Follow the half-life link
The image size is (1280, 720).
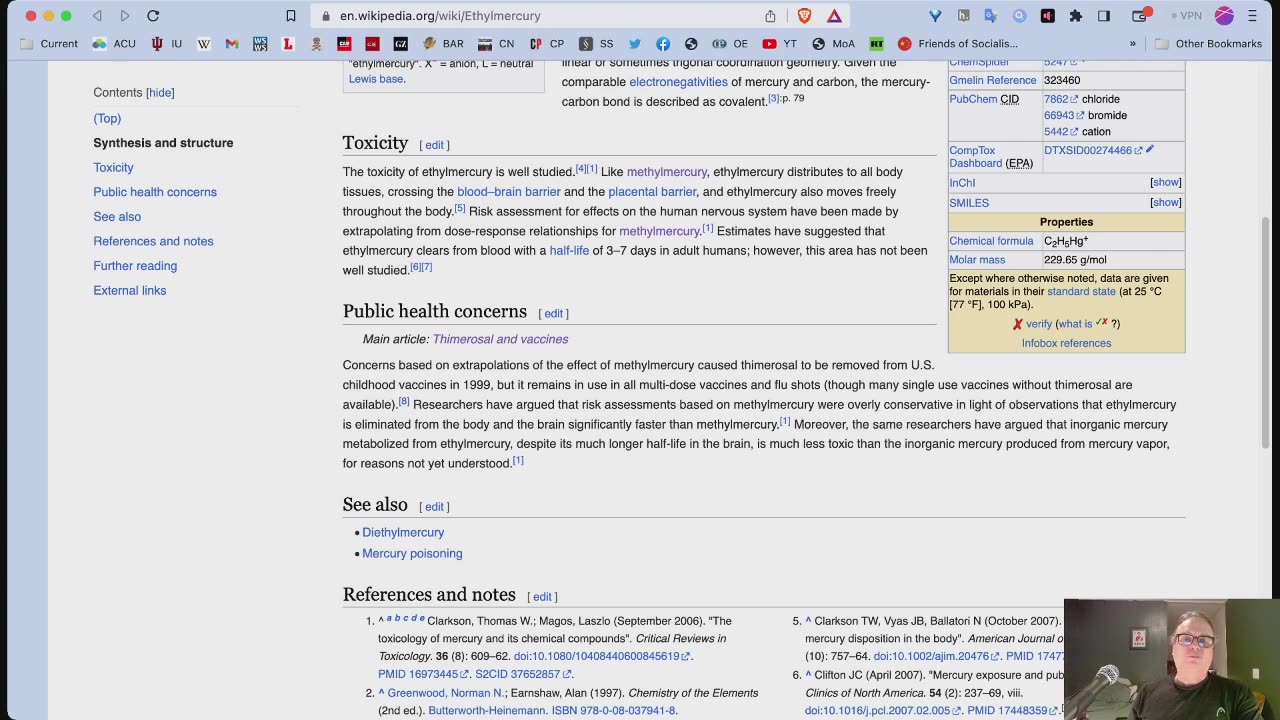569,251
